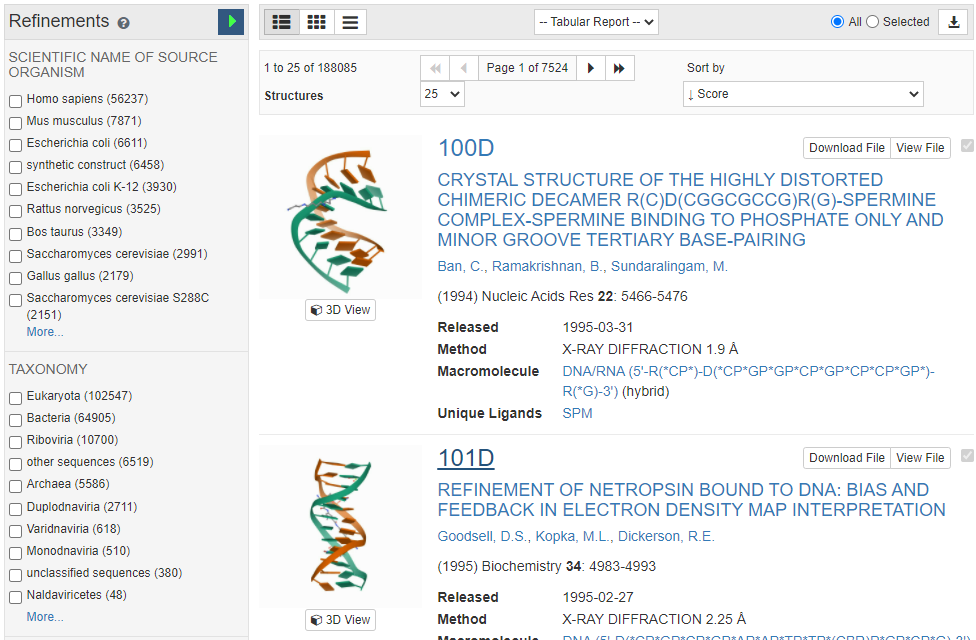Open the Sort by Score dropdown

tap(803, 94)
